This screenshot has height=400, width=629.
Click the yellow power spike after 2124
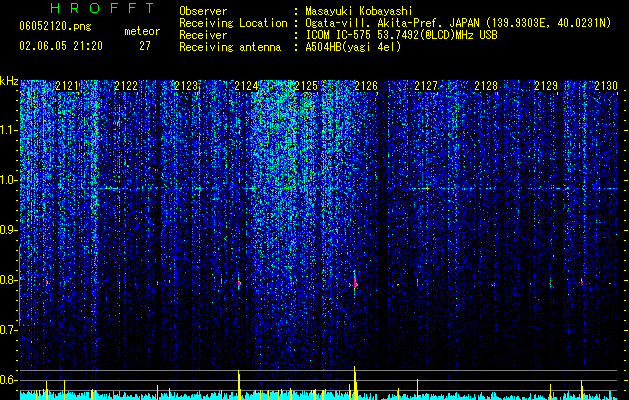(x=239, y=385)
